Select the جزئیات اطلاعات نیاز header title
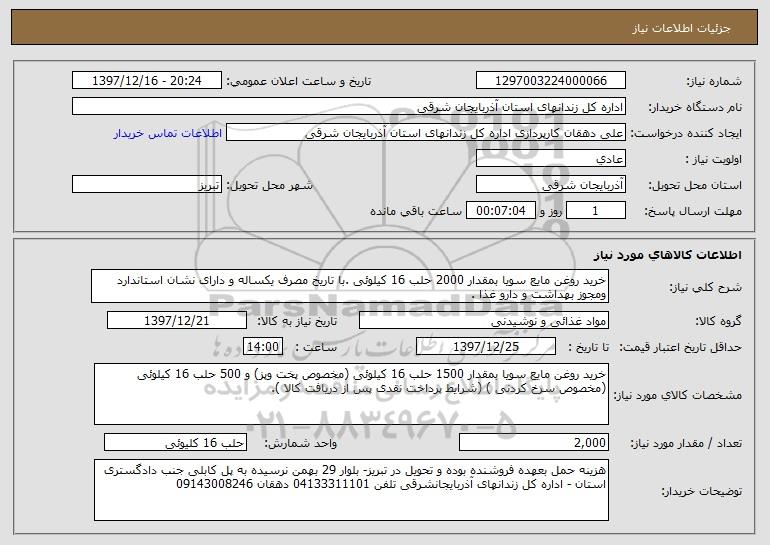This screenshot has height=545, width=770. tap(681, 28)
